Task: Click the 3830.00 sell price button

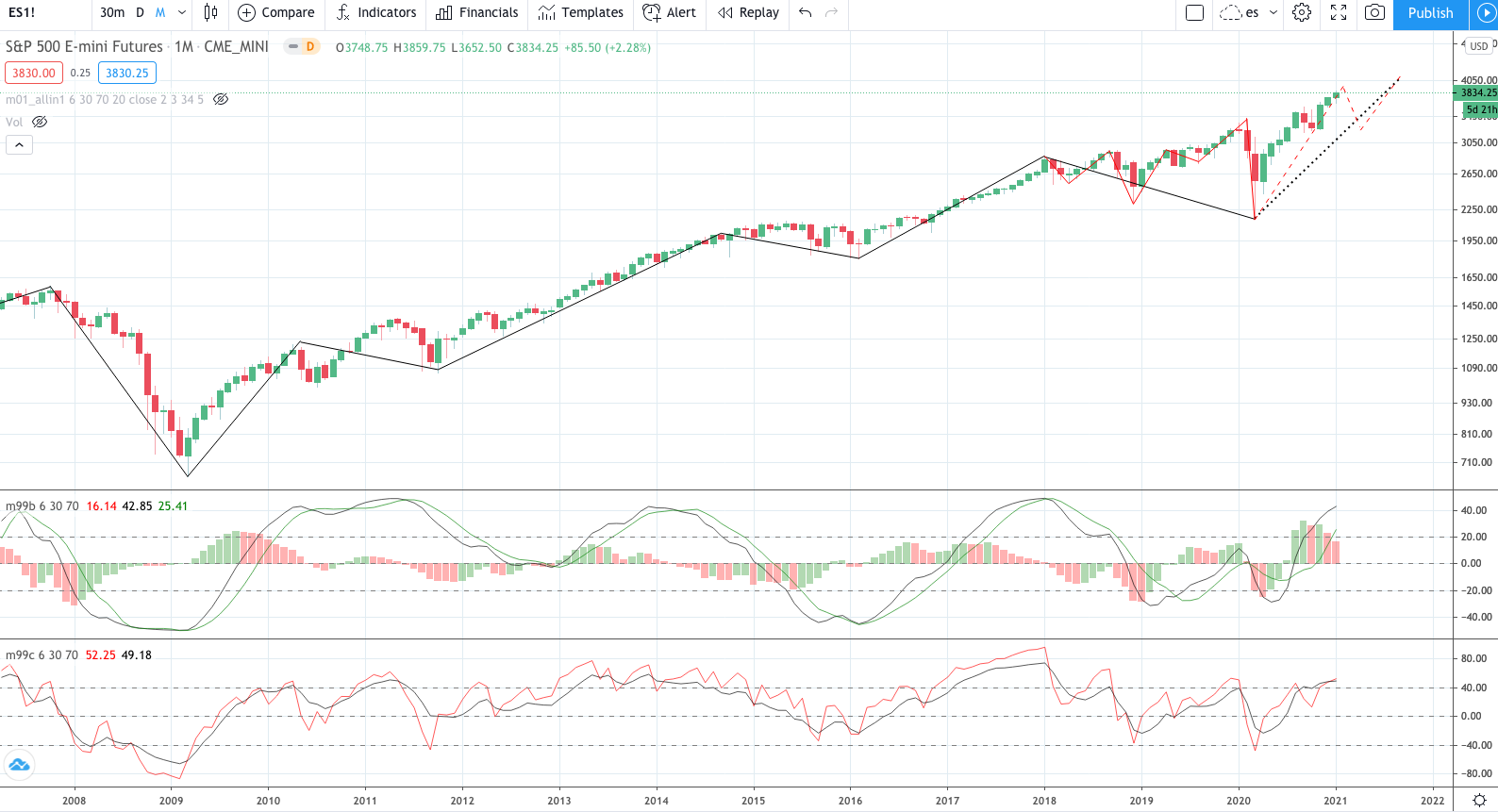Action: coord(34,73)
